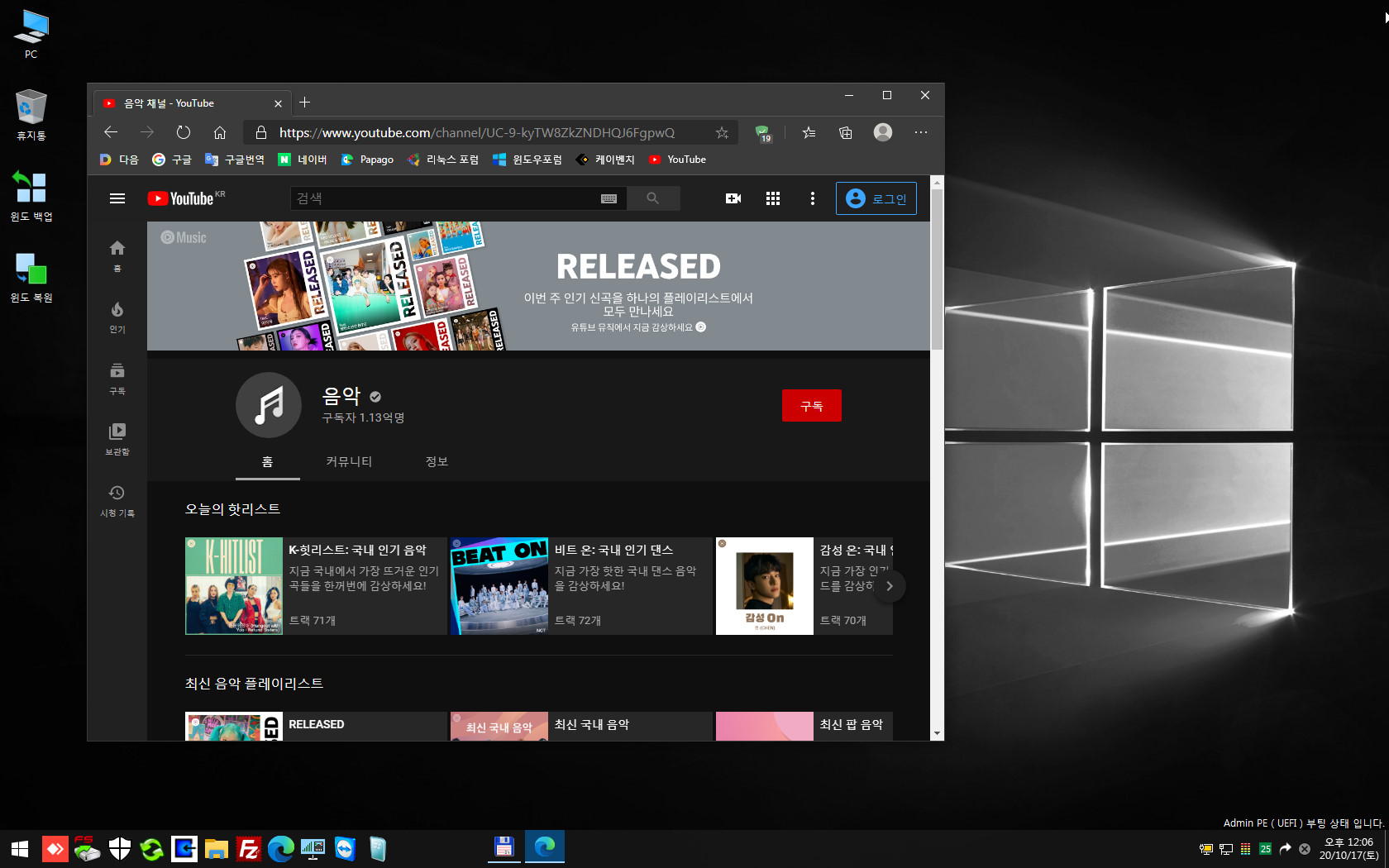
Task: Open the favorites list icon
Action: (809, 132)
